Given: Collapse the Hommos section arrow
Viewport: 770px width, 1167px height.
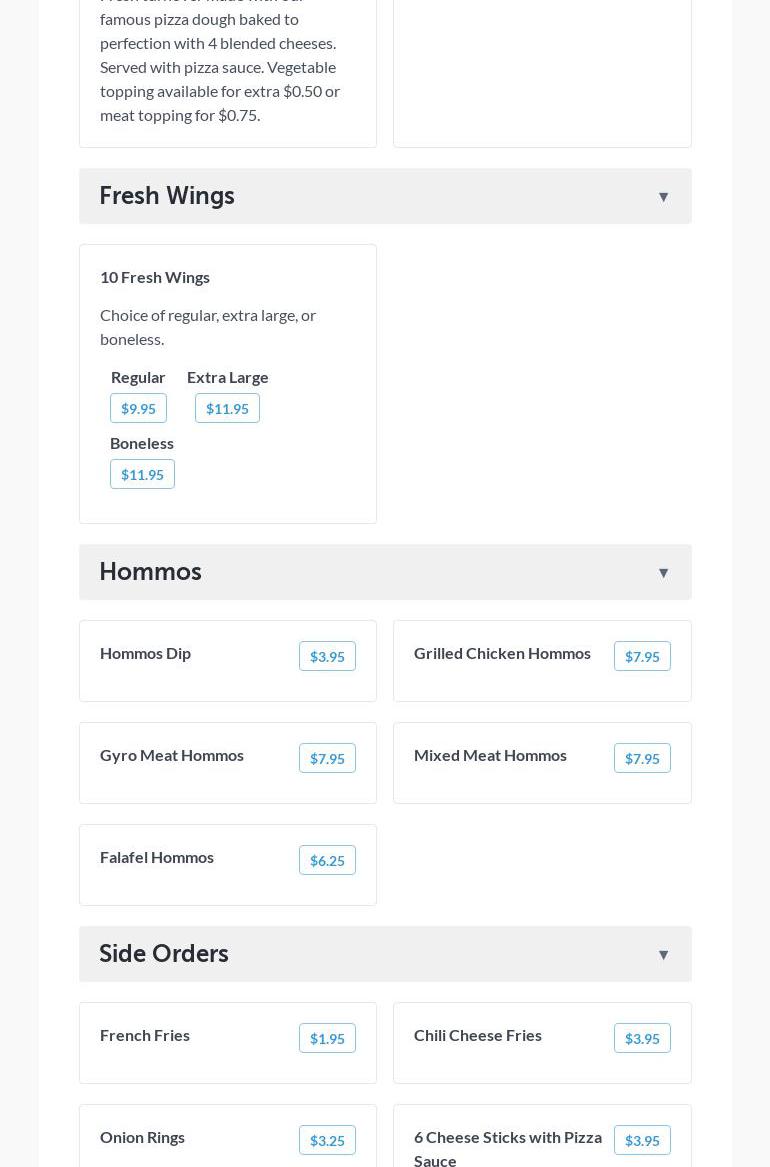Looking at the screenshot, I should [x=663, y=573].
